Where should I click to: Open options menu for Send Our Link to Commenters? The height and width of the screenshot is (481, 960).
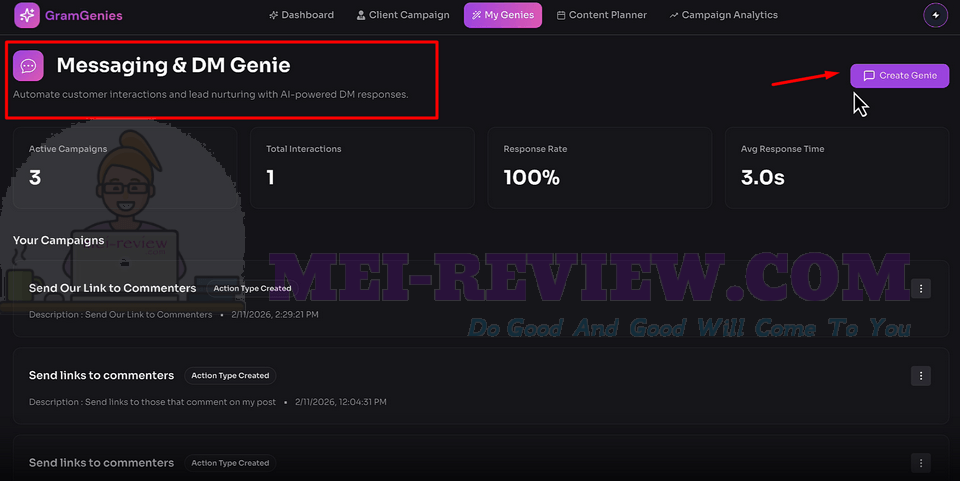coord(921,288)
